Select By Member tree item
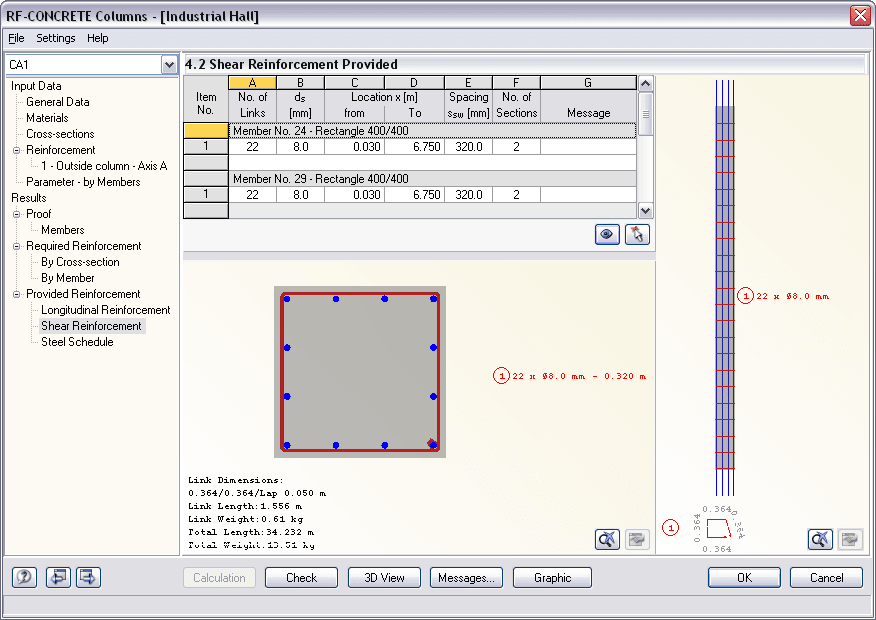 [x=68, y=278]
